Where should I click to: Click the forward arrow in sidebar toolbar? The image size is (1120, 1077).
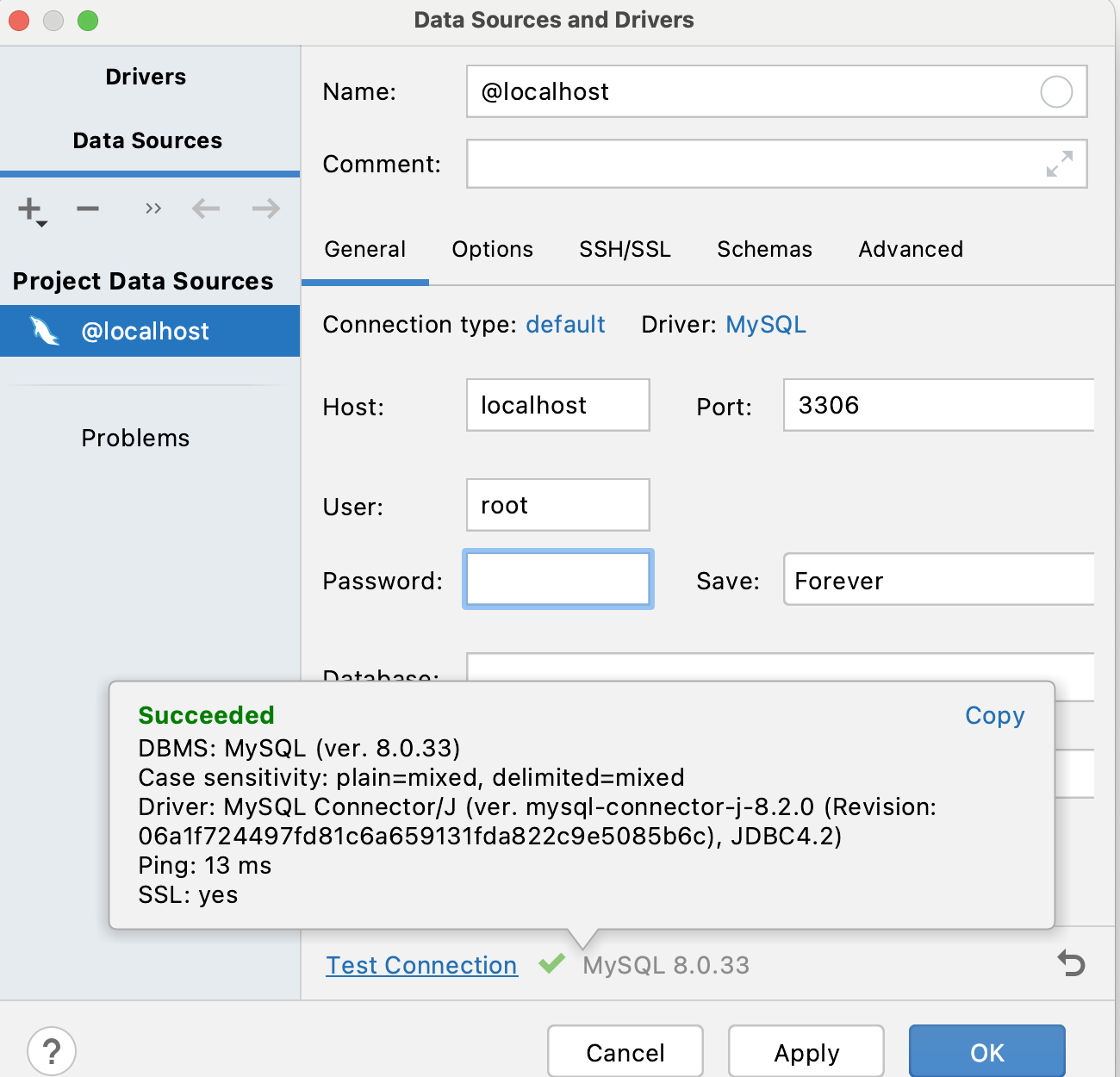point(265,209)
